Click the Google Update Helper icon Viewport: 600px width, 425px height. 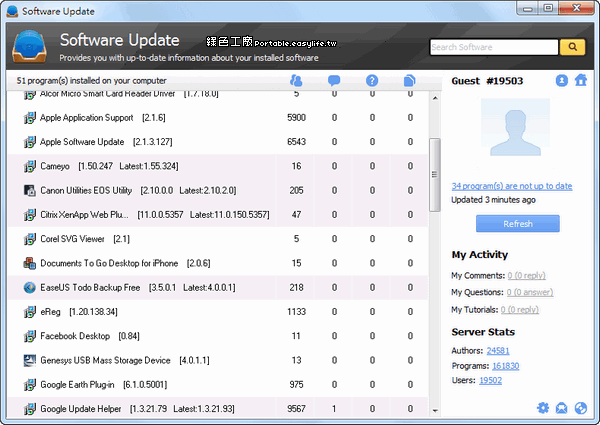tap(30, 409)
